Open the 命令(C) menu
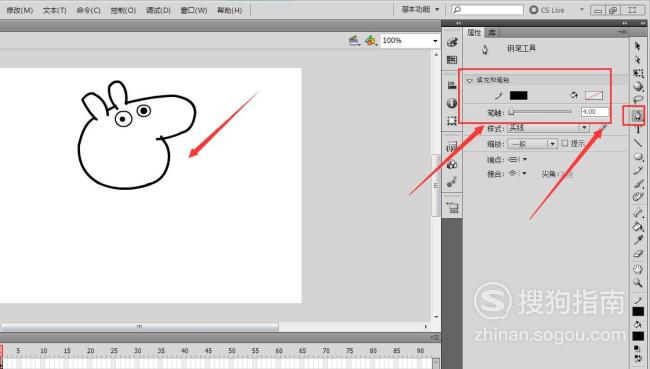Screen dimensions: 650x369 point(88,10)
